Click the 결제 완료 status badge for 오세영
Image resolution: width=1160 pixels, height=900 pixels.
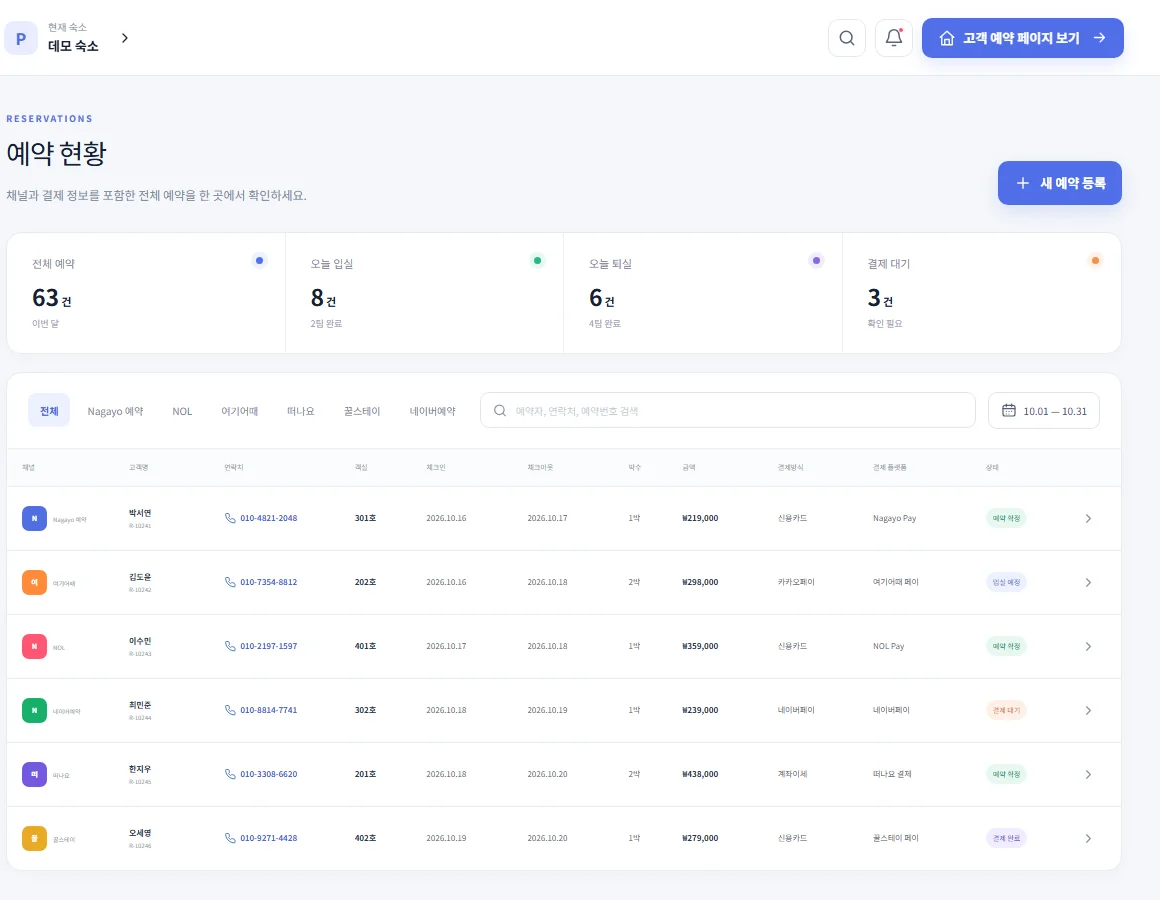[x=1006, y=839]
